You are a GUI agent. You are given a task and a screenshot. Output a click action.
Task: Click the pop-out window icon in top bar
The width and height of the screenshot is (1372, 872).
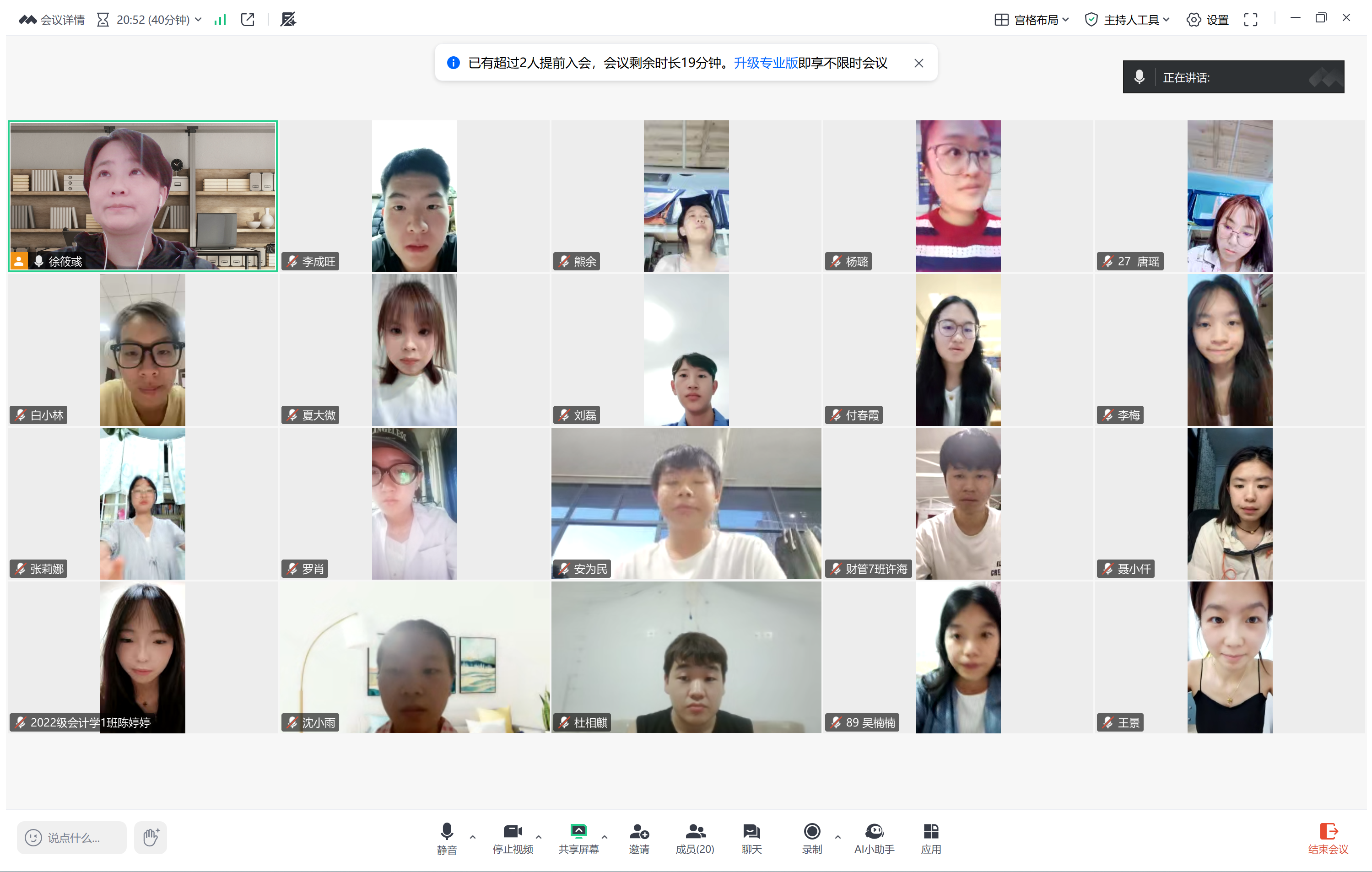pyautogui.click(x=248, y=20)
